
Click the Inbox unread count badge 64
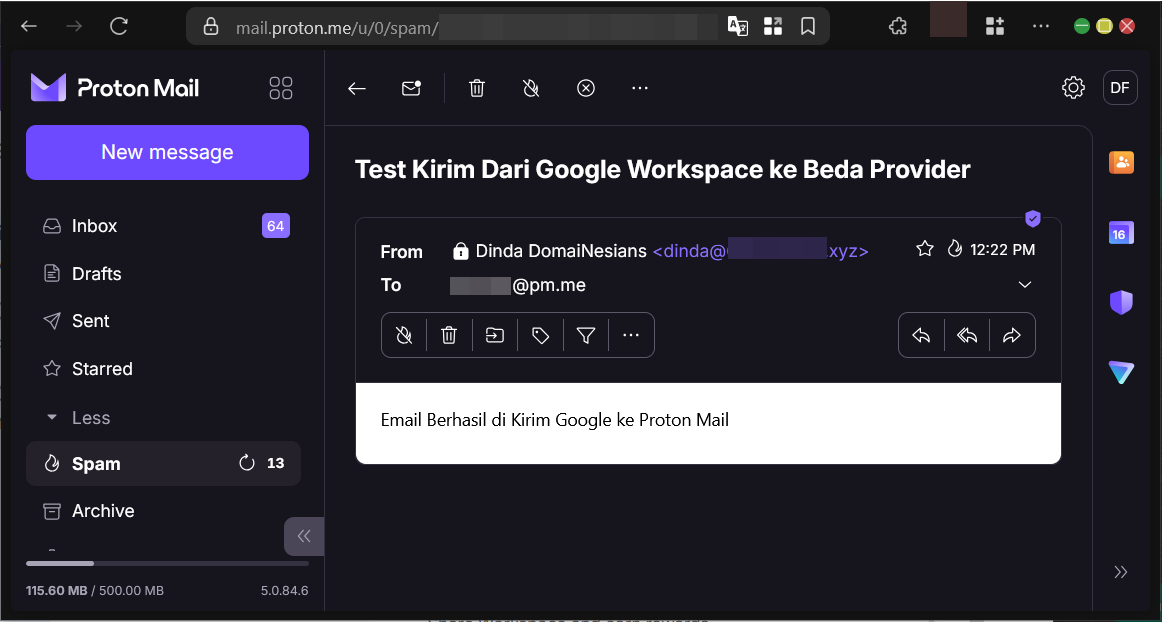tap(276, 226)
